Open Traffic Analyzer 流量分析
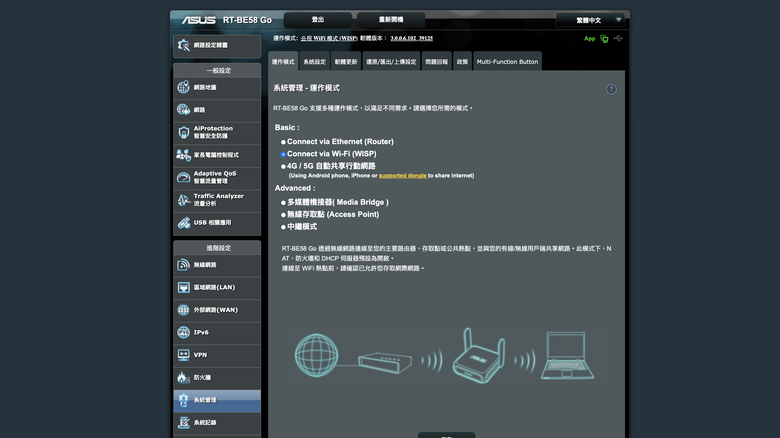 (217, 200)
